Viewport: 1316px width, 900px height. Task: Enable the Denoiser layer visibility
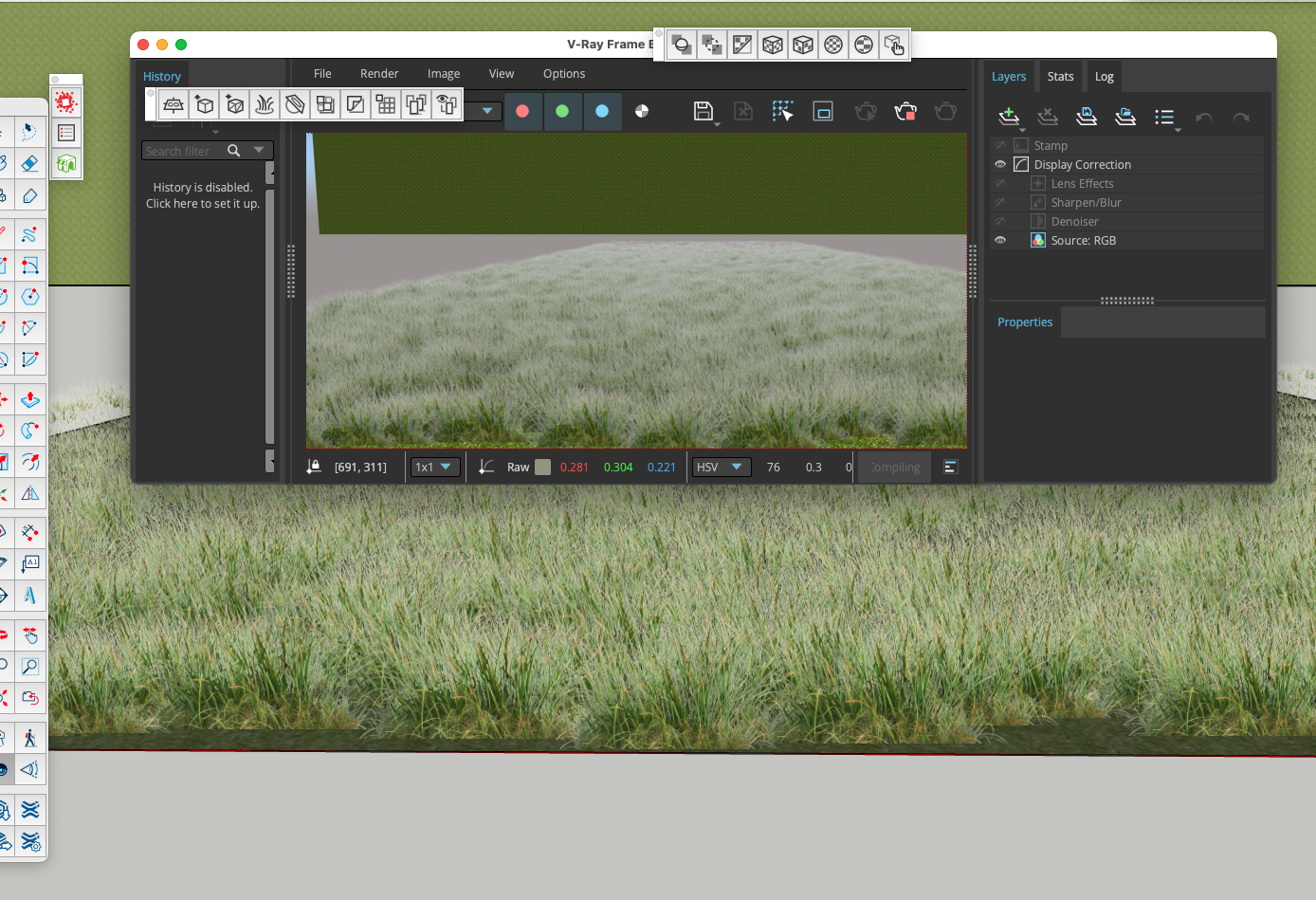1000,221
